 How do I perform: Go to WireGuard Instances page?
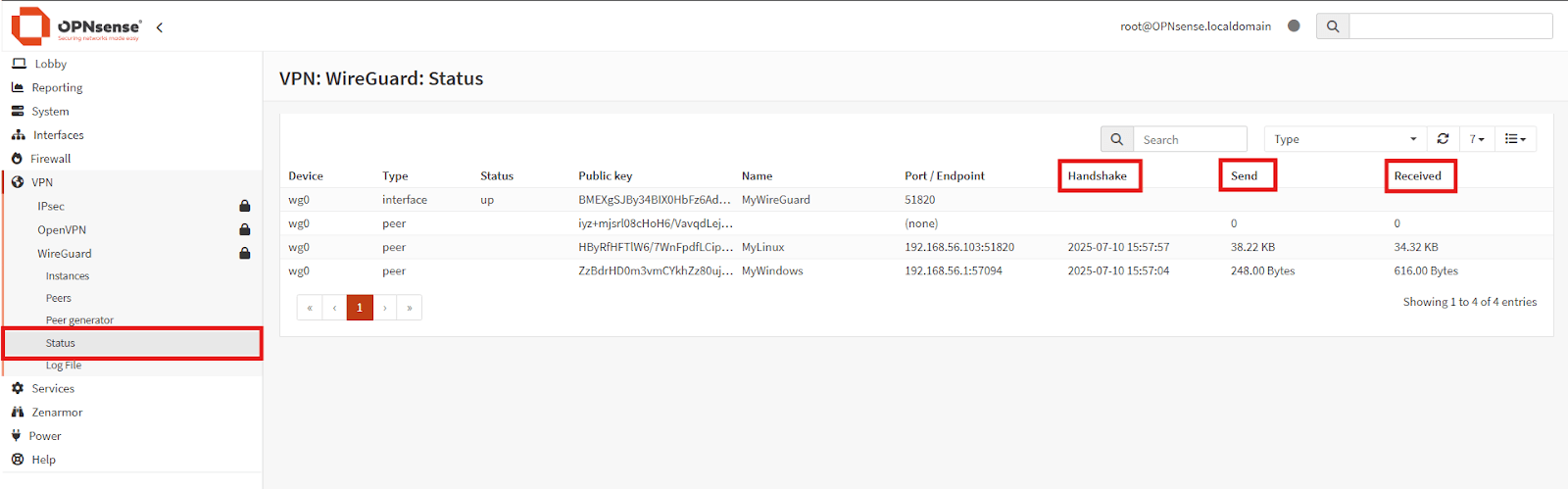pos(68,276)
